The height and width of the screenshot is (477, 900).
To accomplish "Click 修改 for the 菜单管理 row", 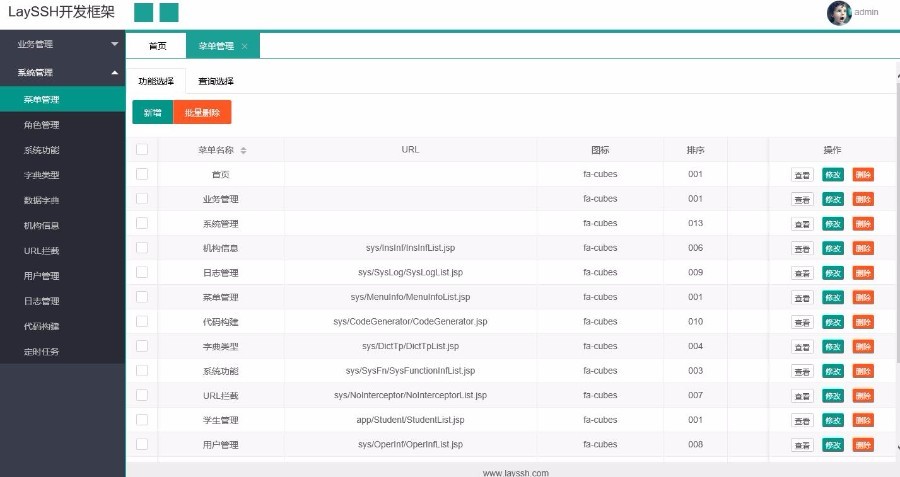I will coord(833,298).
